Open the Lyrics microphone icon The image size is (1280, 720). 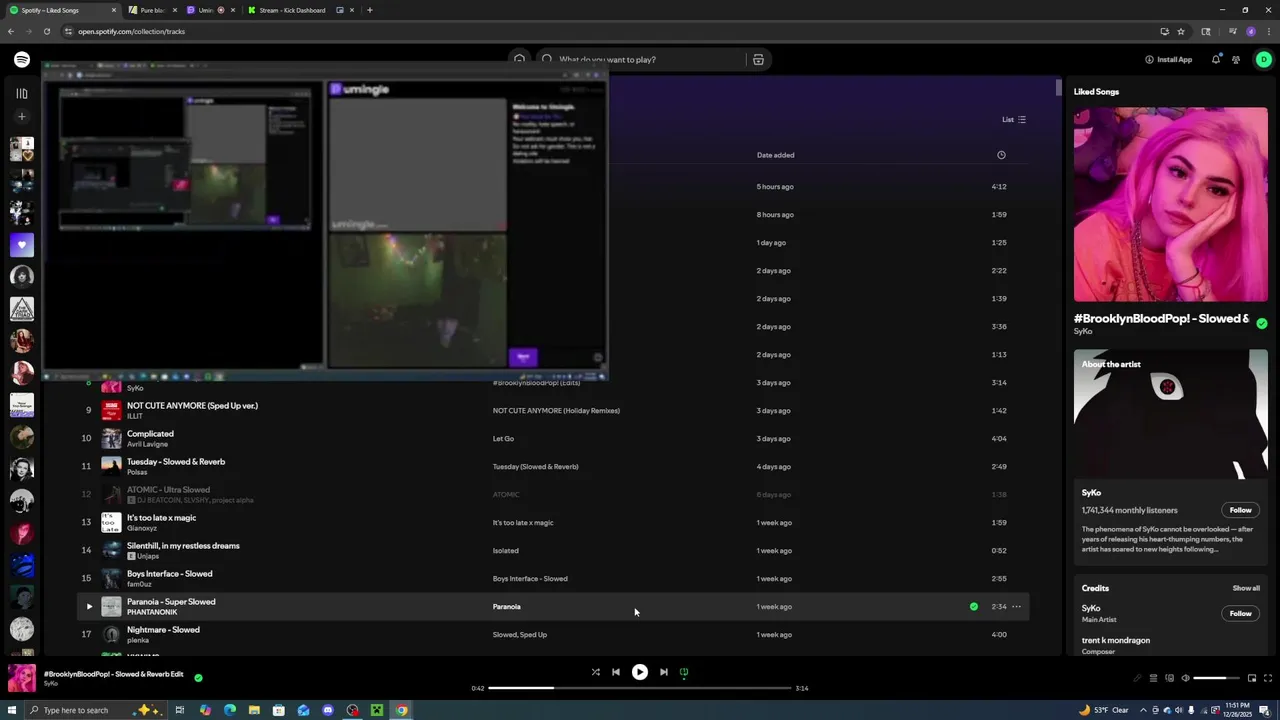(x=1136, y=678)
